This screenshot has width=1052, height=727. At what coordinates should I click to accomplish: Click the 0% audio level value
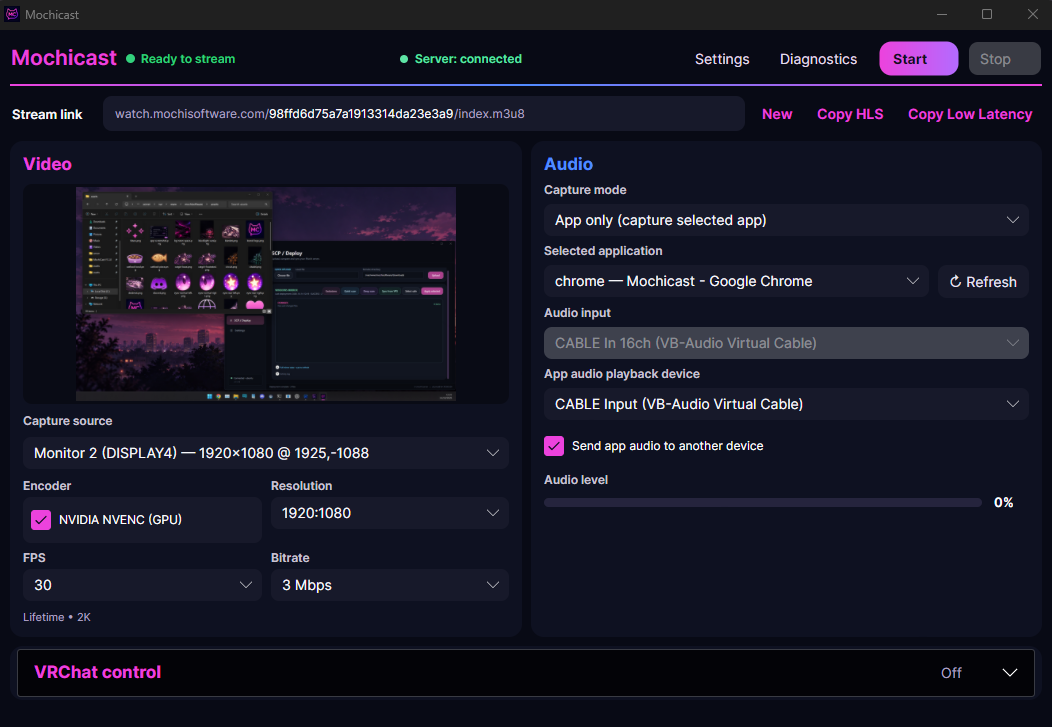pyautogui.click(x=1003, y=502)
